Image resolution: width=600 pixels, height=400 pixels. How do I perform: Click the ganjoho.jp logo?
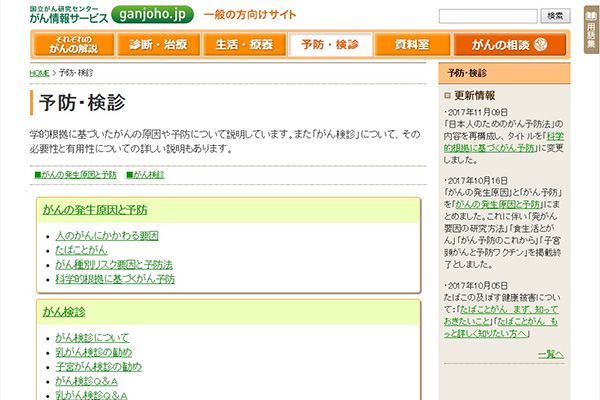[x=151, y=15]
